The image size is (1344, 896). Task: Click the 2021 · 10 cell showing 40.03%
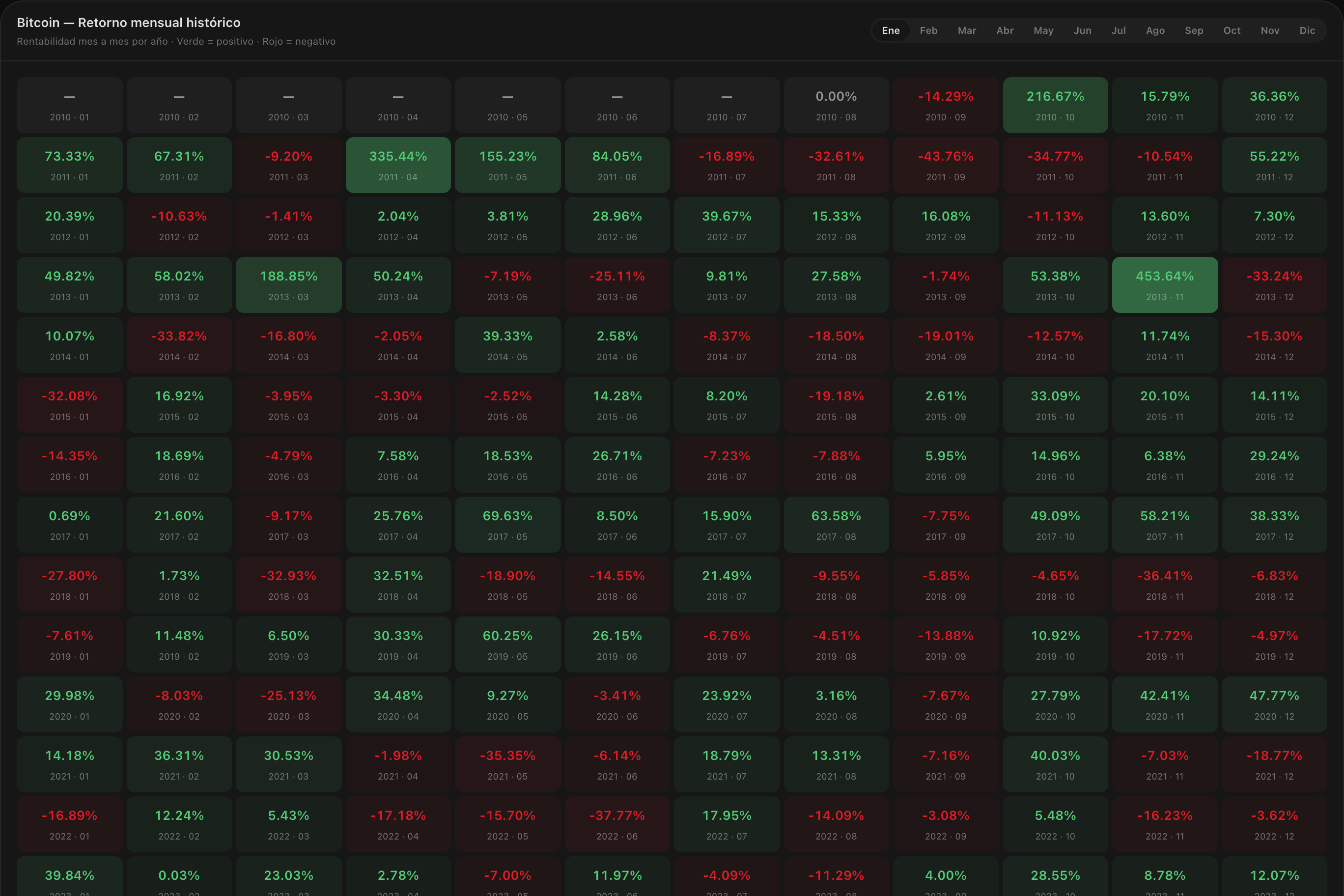coord(1056,764)
